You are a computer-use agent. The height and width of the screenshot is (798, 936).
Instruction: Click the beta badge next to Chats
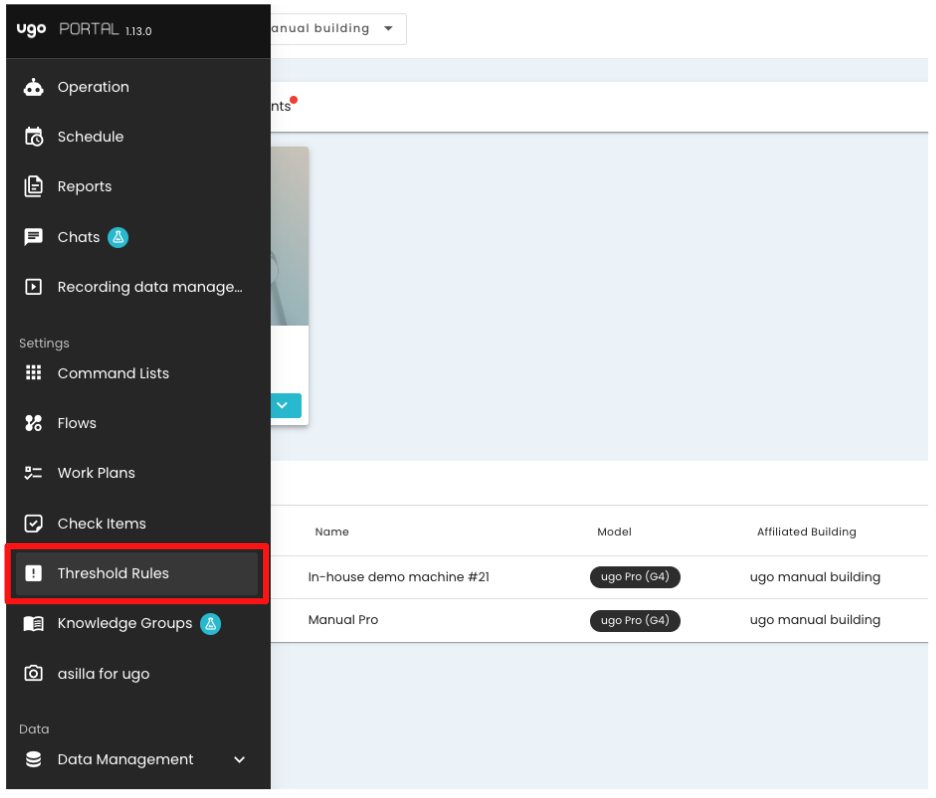119,237
